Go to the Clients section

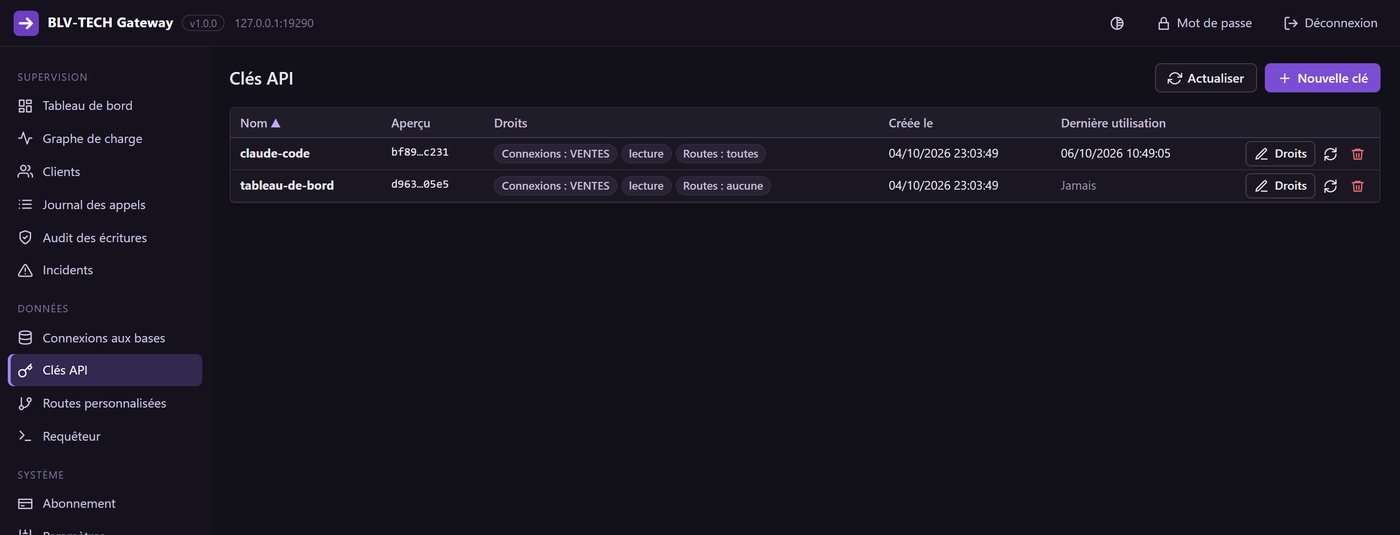(105, 172)
